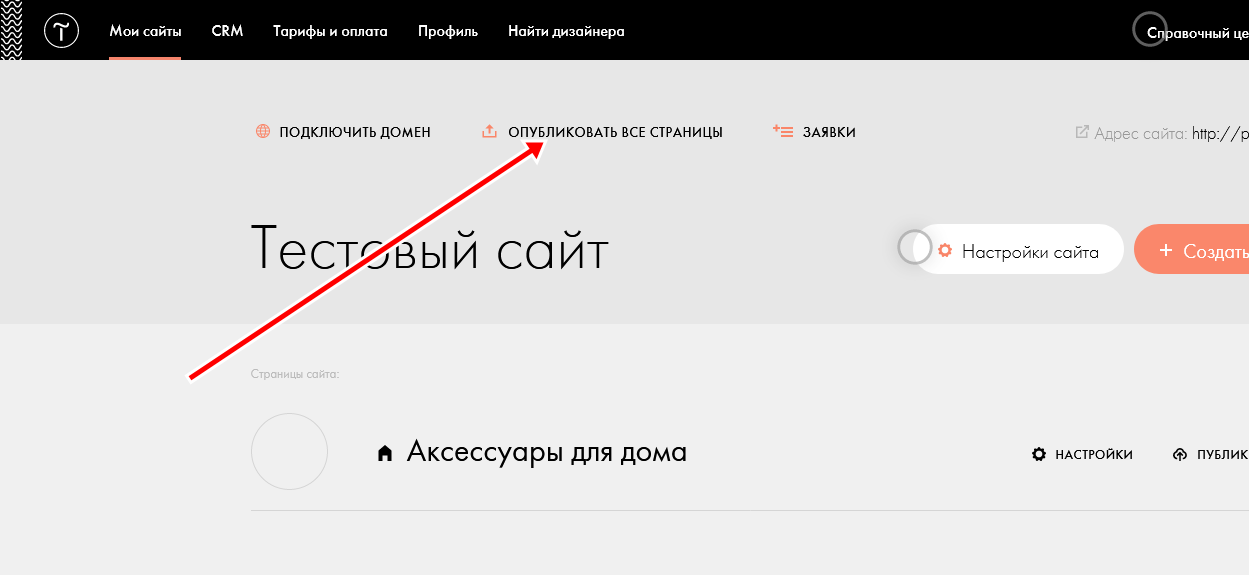1249x575 pixels.
Task: Open the Мои сайты menu item
Action: tap(145, 31)
